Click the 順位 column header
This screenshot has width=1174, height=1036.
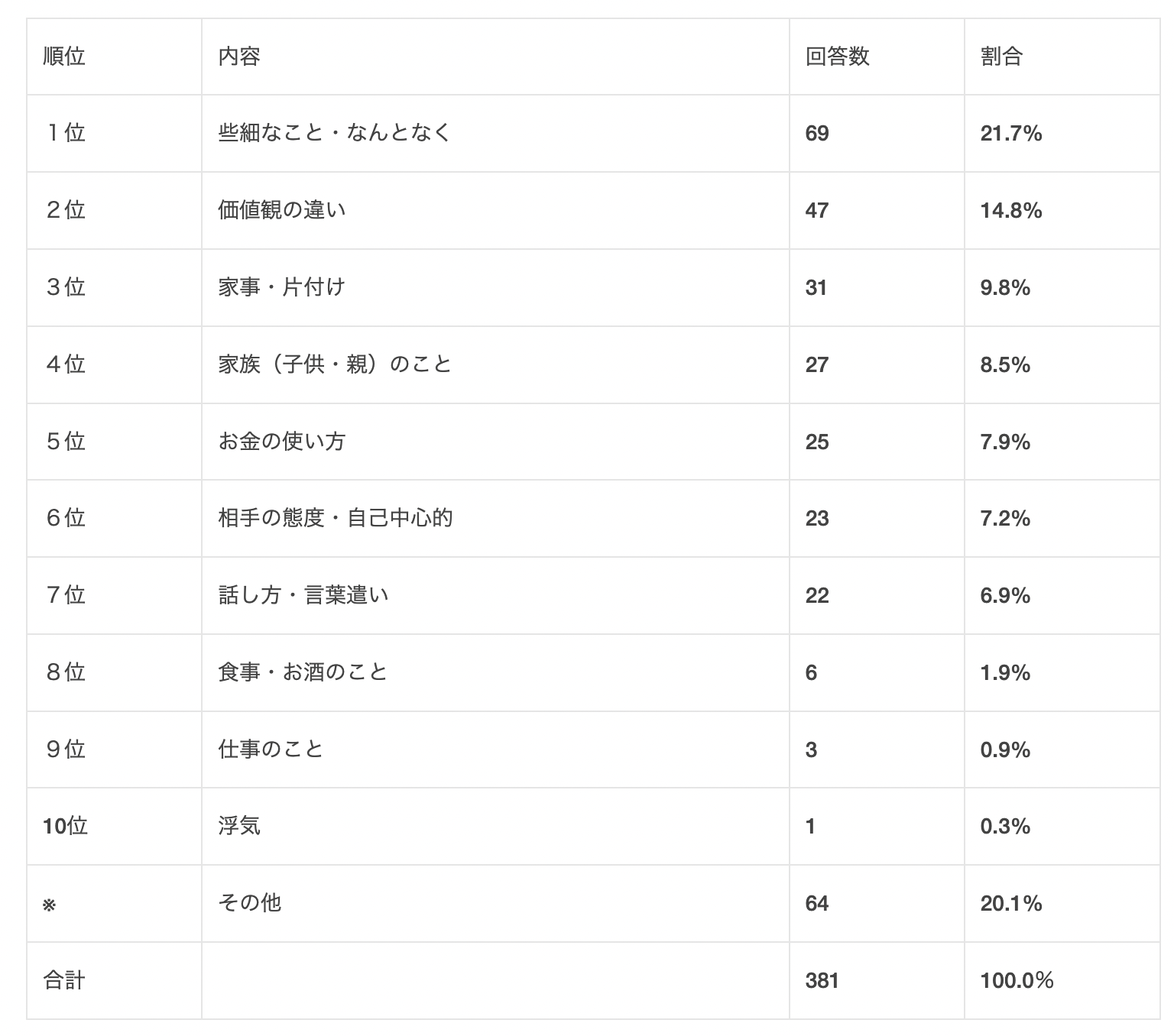(64, 57)
